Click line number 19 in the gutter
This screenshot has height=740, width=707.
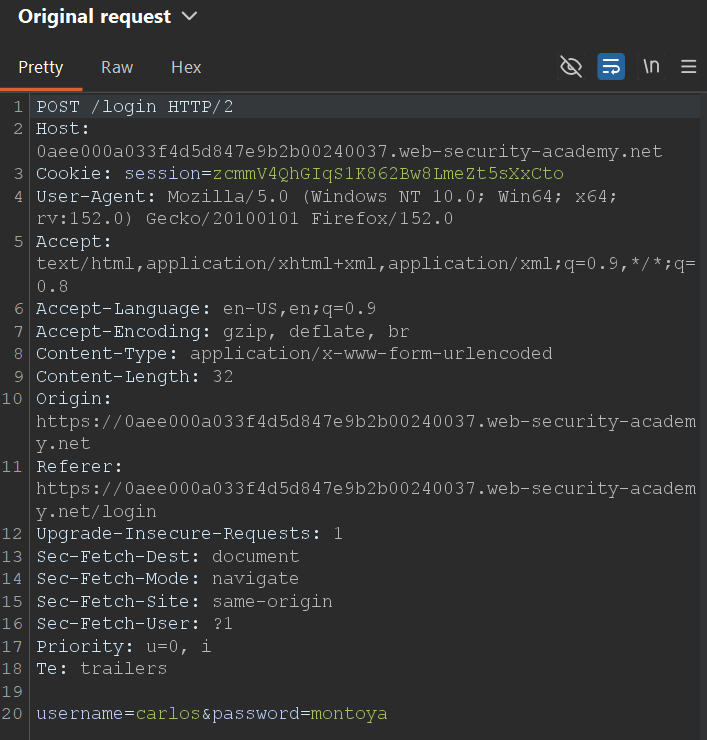coord(12,692)
